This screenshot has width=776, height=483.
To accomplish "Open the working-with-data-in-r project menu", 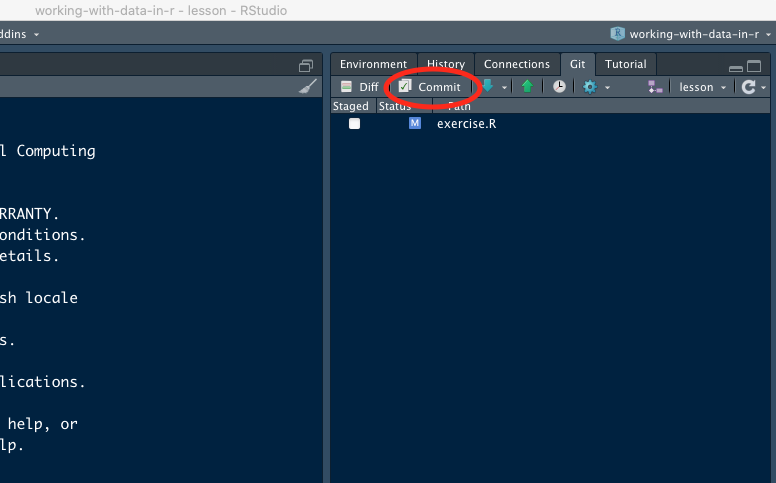I will (x=686, y=34).
